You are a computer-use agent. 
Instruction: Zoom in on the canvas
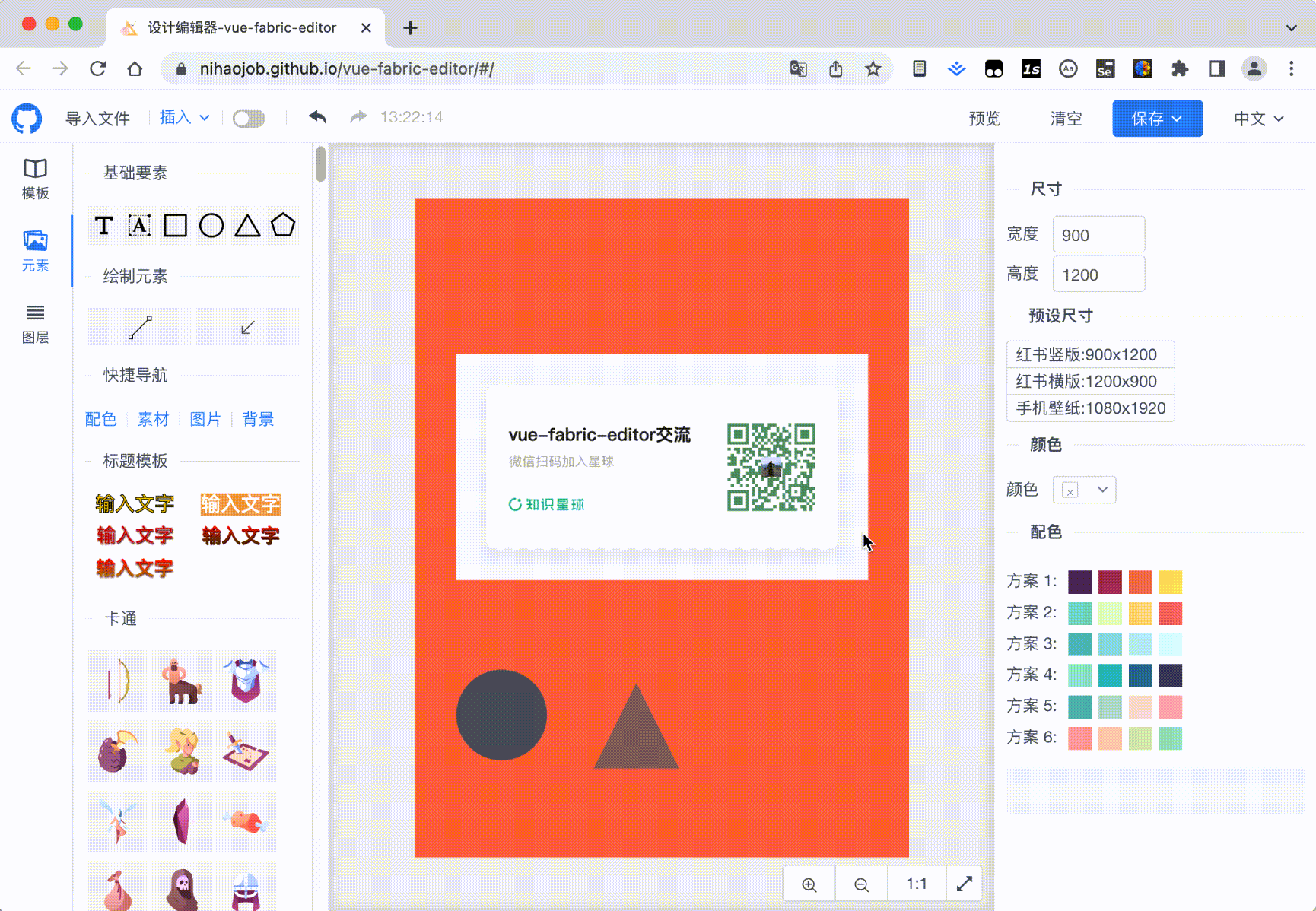[809, 884]
